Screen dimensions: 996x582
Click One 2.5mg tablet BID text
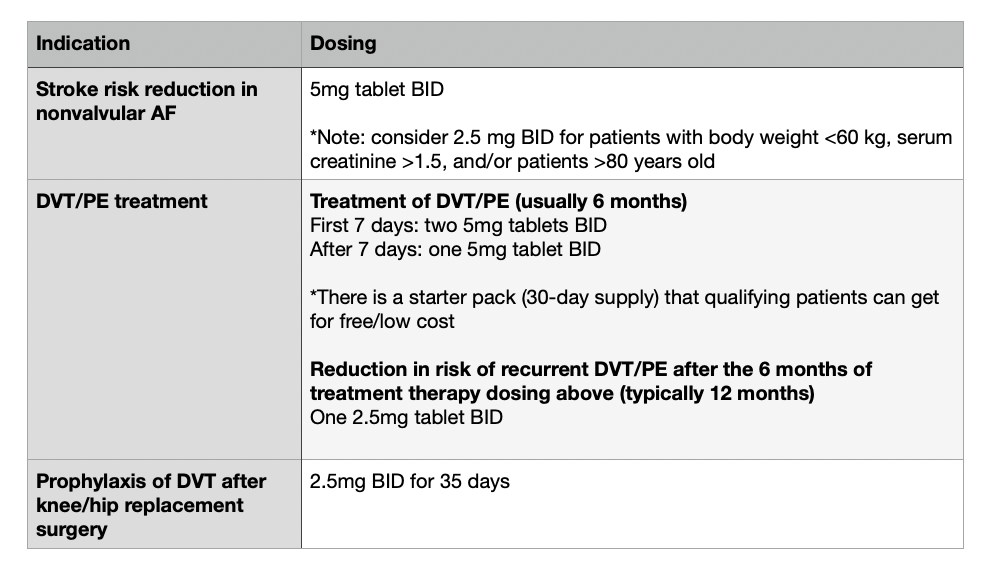pos(406,417)
